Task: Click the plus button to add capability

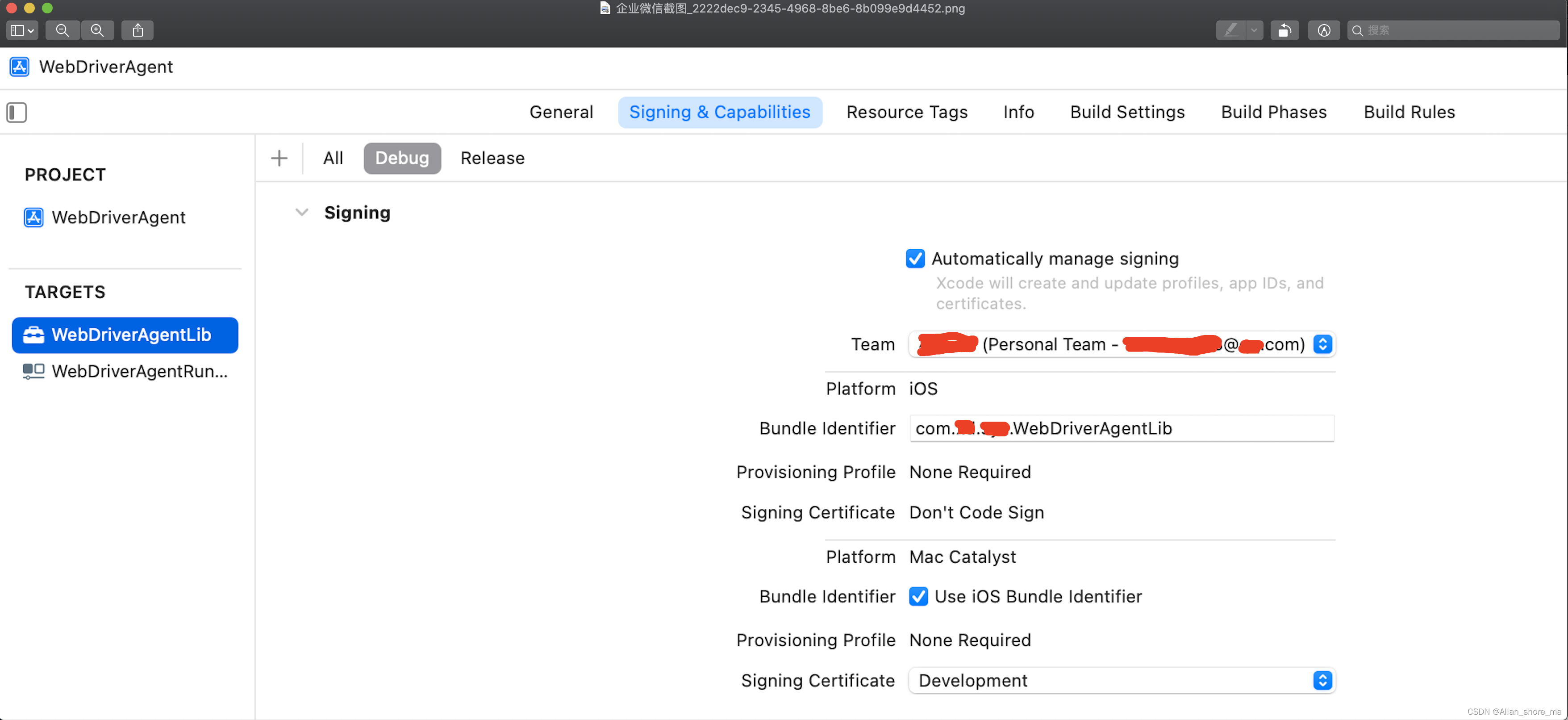Action: point(279,159)
